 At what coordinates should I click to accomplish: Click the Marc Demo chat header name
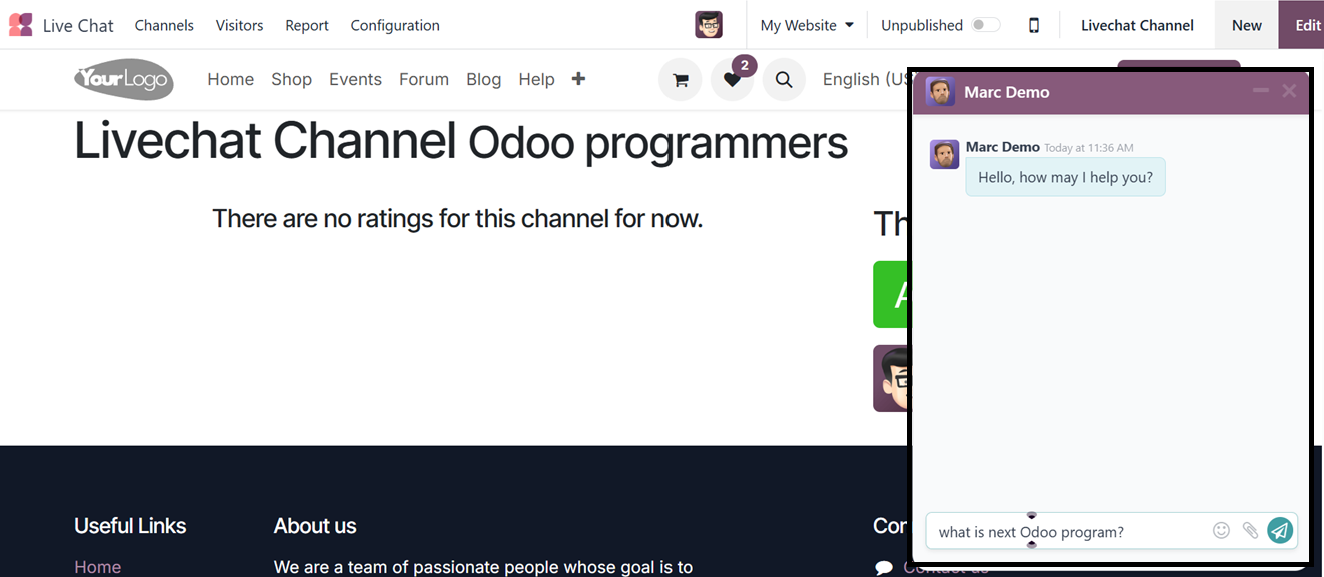point(1007,92)
